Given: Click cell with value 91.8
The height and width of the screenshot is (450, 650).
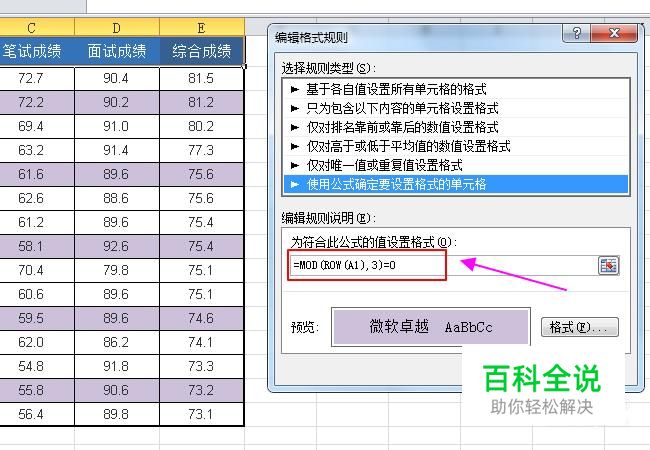Looking at the screenshot, I should click(x=117, y=367).
